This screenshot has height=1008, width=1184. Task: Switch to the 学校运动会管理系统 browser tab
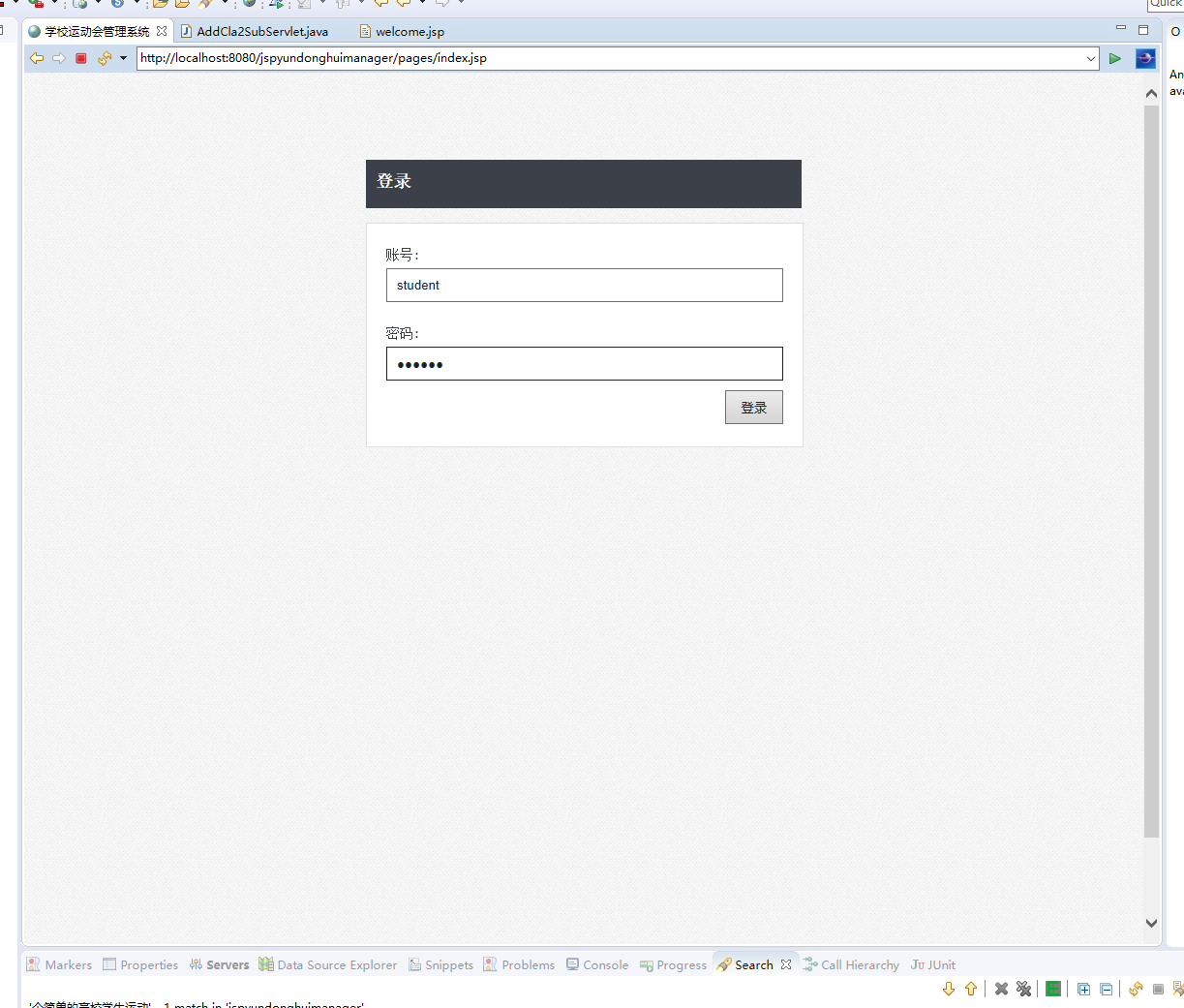(97, 31)
